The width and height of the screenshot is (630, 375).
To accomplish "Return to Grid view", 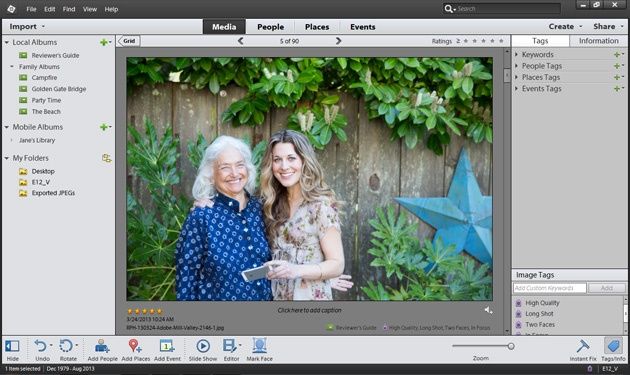I will 129,41.
